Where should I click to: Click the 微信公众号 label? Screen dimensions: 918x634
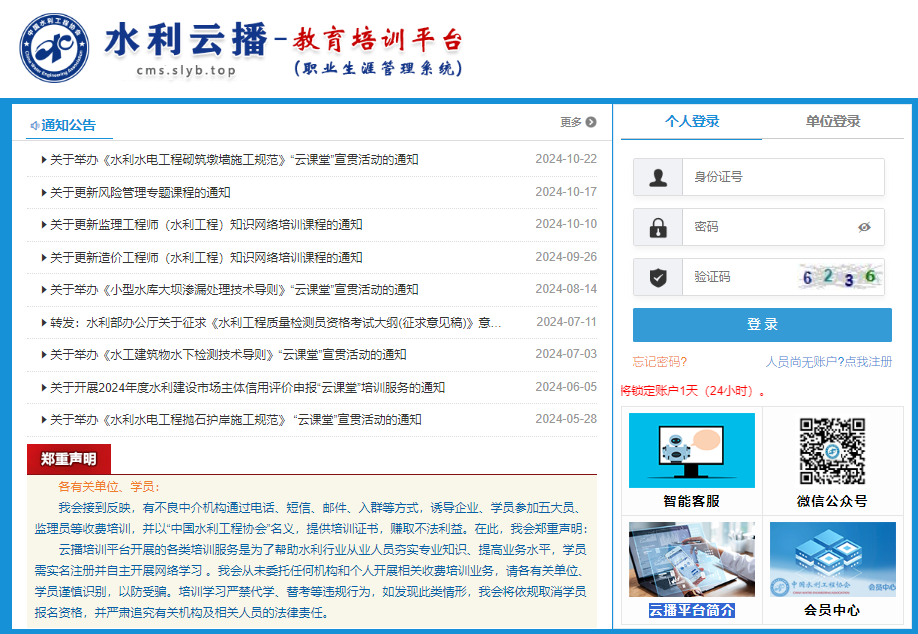click(x=832, y=501)
